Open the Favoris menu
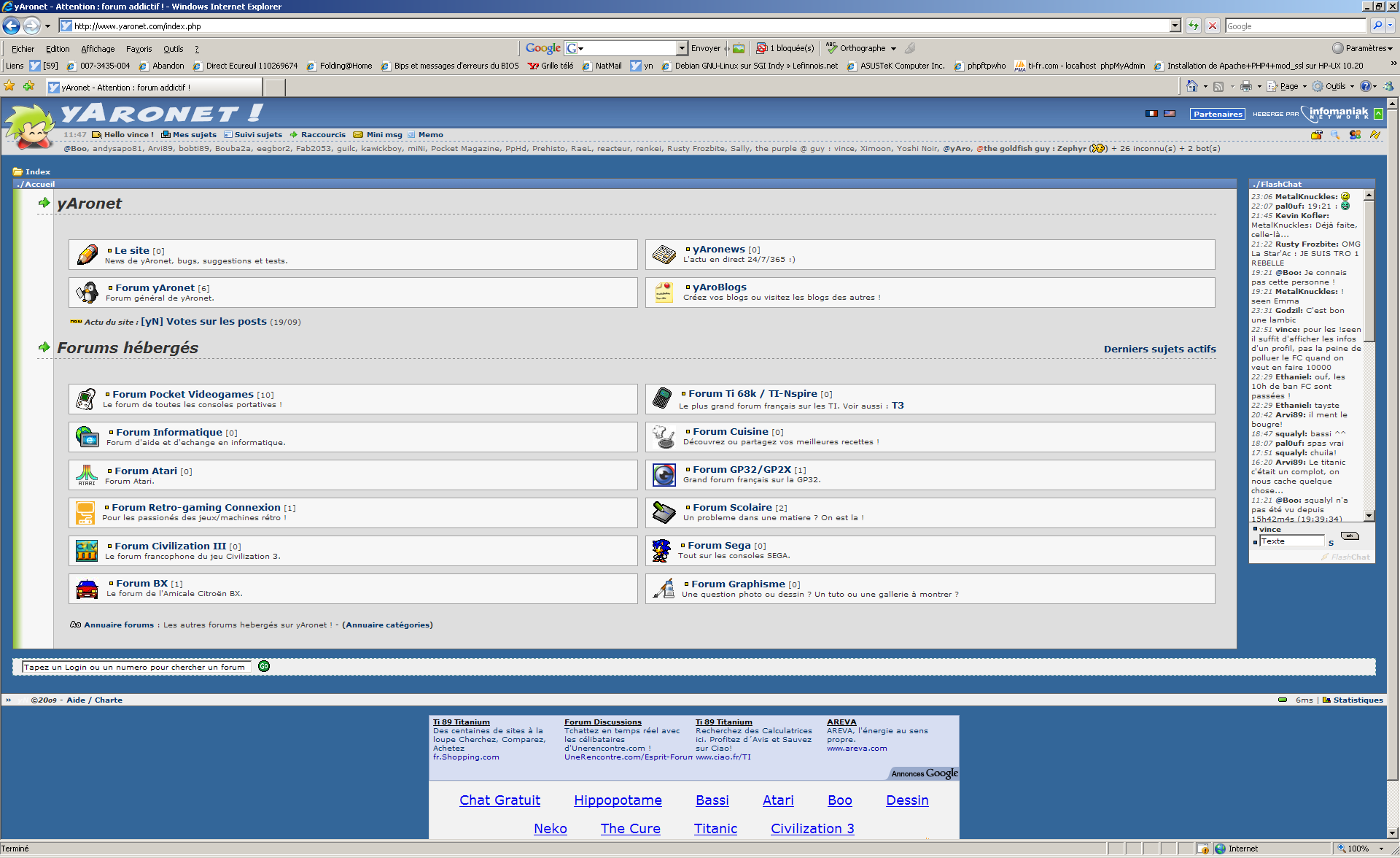 coord(139,49)
